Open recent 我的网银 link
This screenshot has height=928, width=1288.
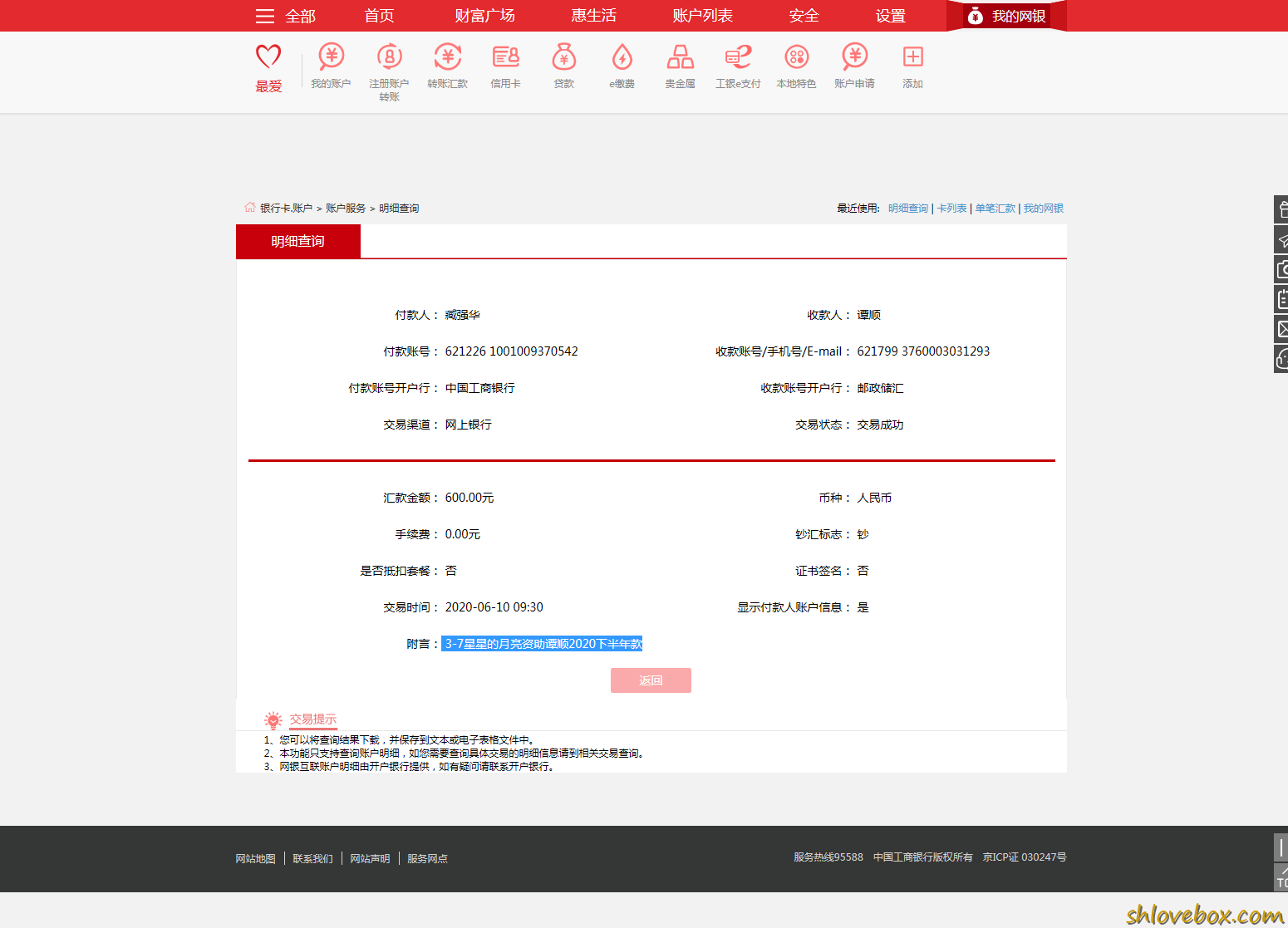[x=1044, y=209]
